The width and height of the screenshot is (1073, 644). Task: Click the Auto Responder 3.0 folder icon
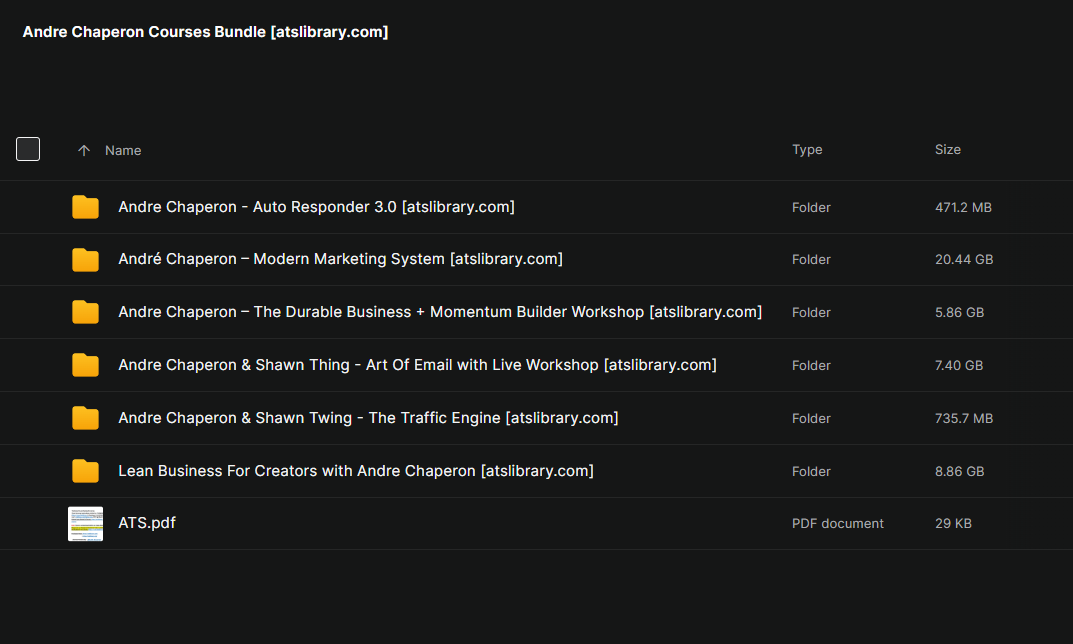pyautogui.click(x=86, y=207)
